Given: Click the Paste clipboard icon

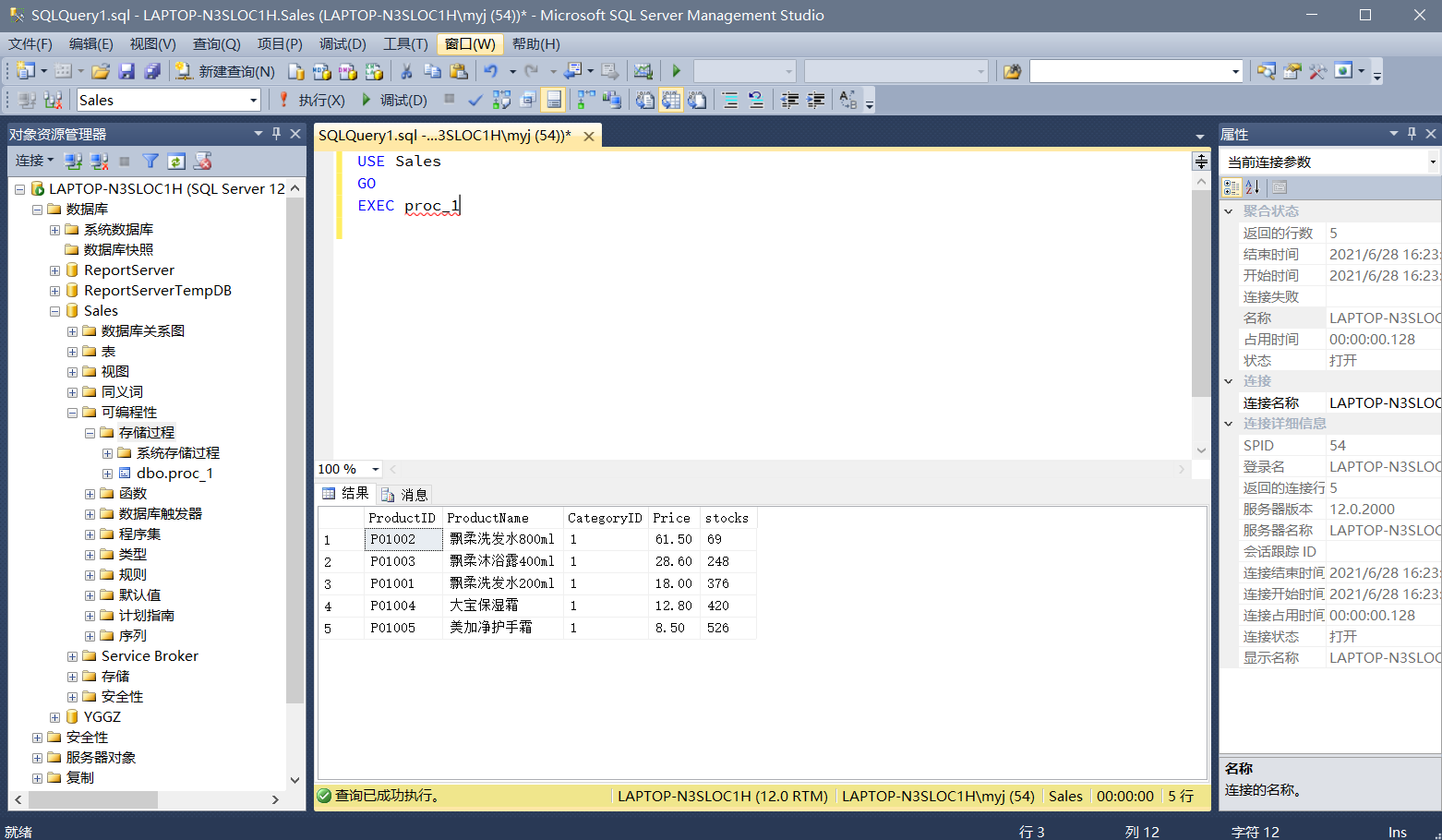Looking at the screenshot, I should pos(459,71).
